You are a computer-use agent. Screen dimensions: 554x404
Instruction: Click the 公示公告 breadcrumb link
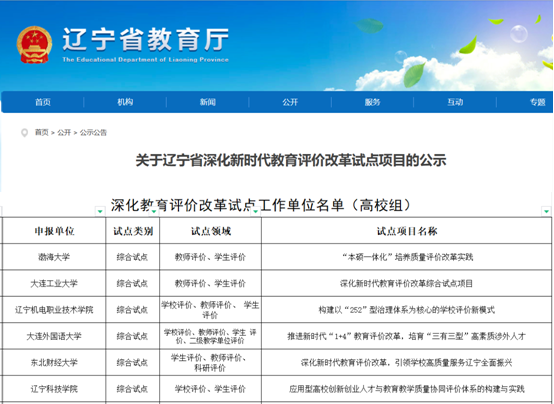point(93,133)
